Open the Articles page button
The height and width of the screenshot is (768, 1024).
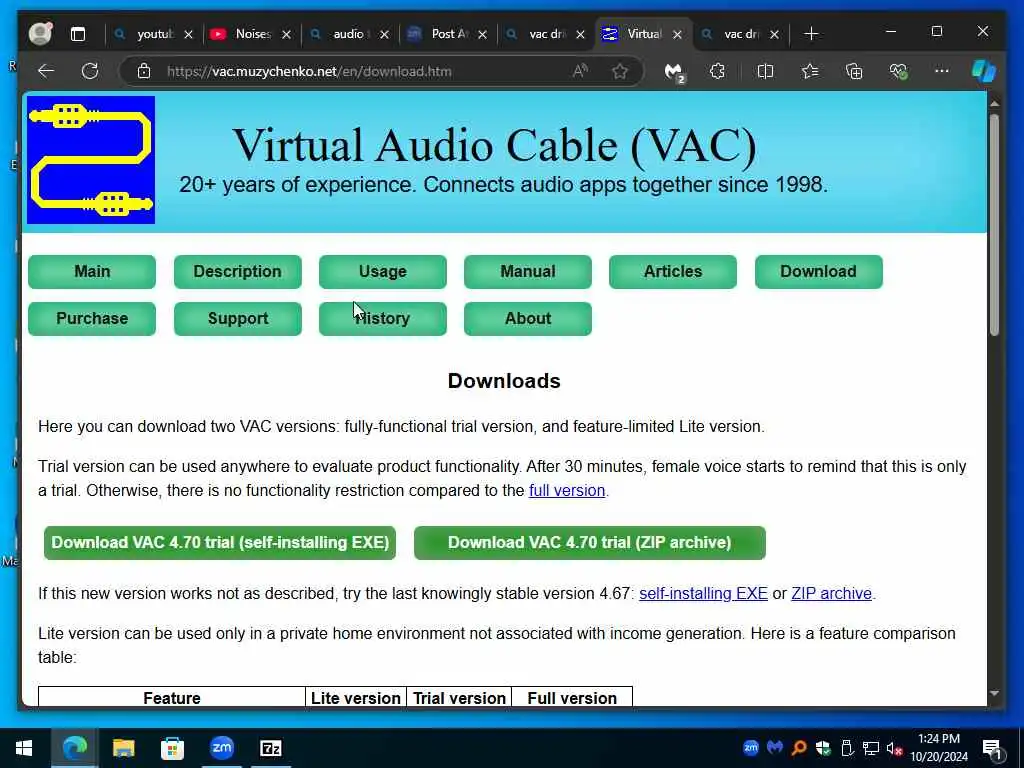(x=673, y=272)
